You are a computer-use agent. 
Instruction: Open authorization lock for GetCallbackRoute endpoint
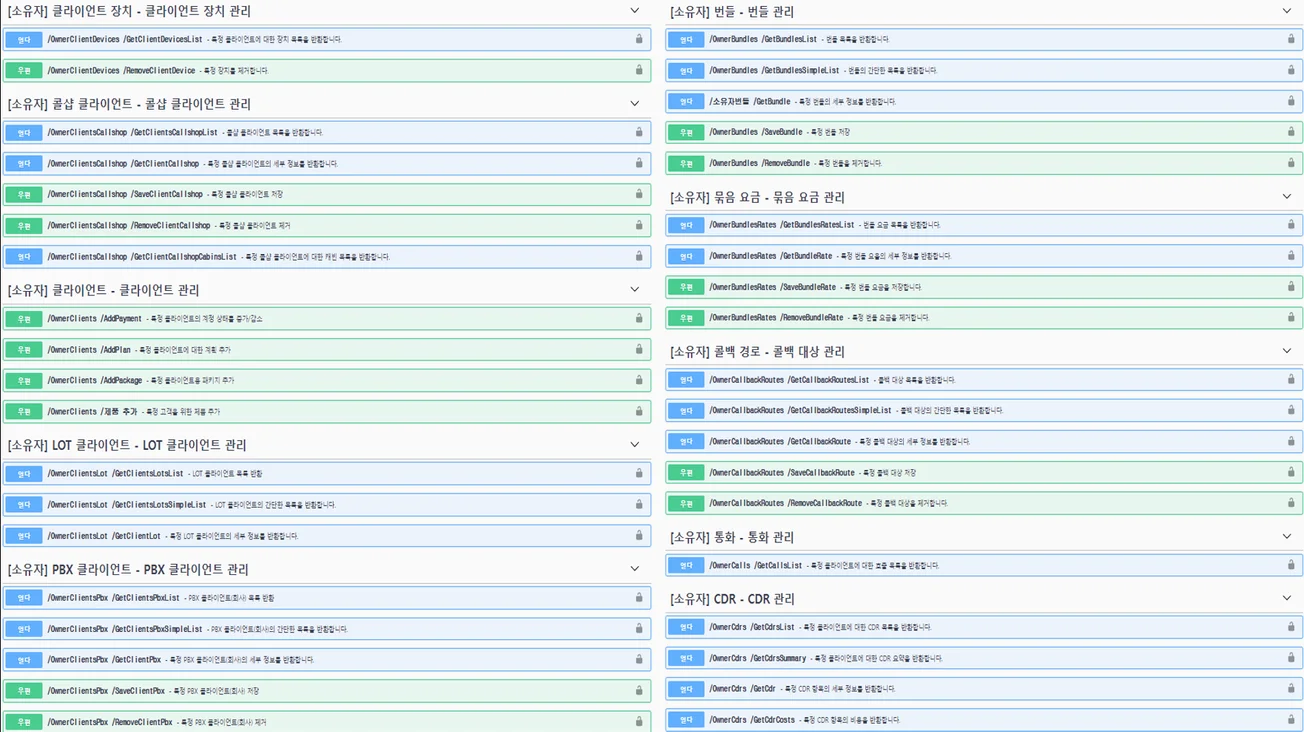pos(1291,441)
